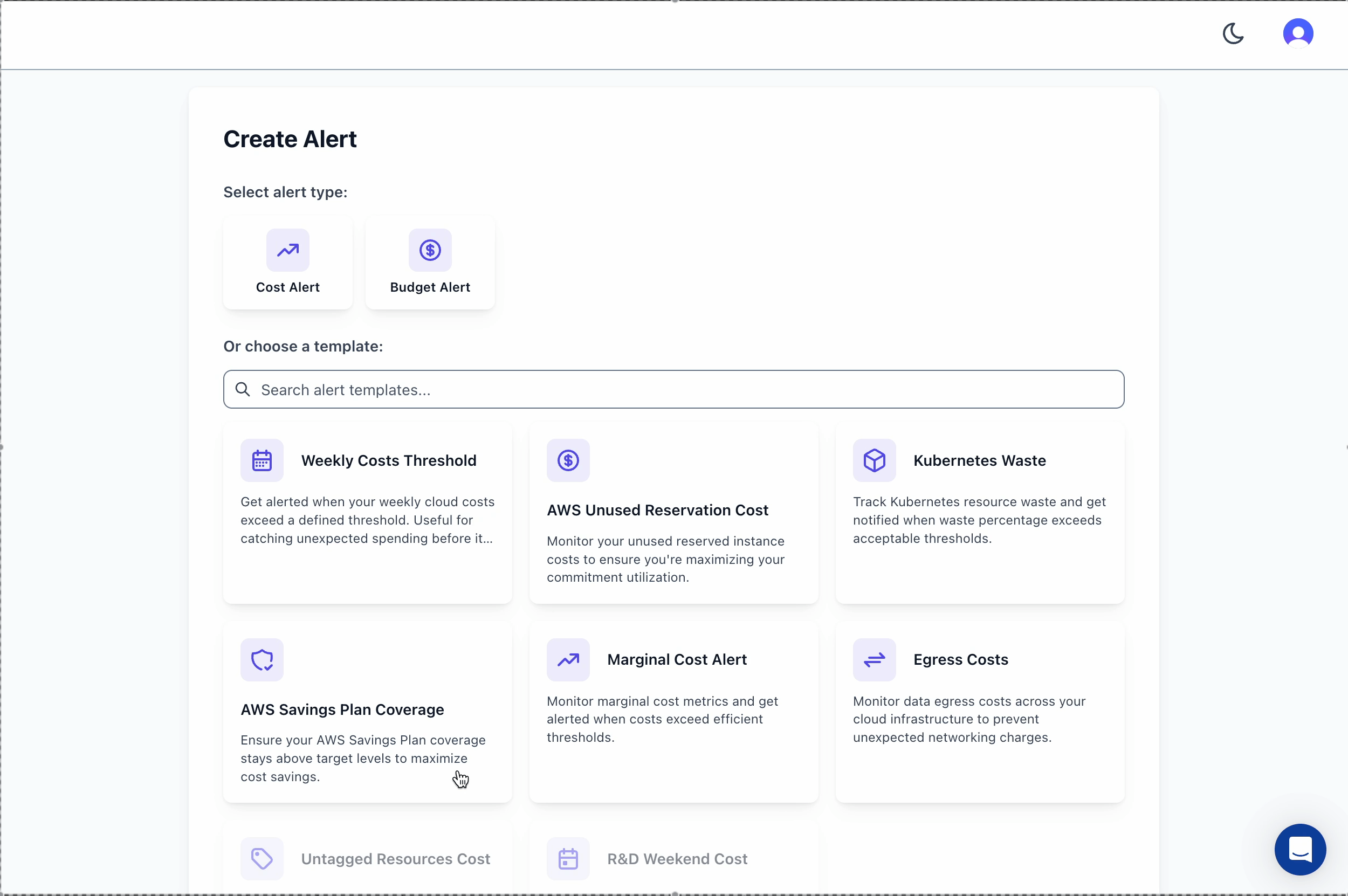Viewport: 1348px width, 896px height.
Task: Click the dollar icon on AWS Unused Reservation Cost
Action: pyautogui.click(x=567, y=460)
